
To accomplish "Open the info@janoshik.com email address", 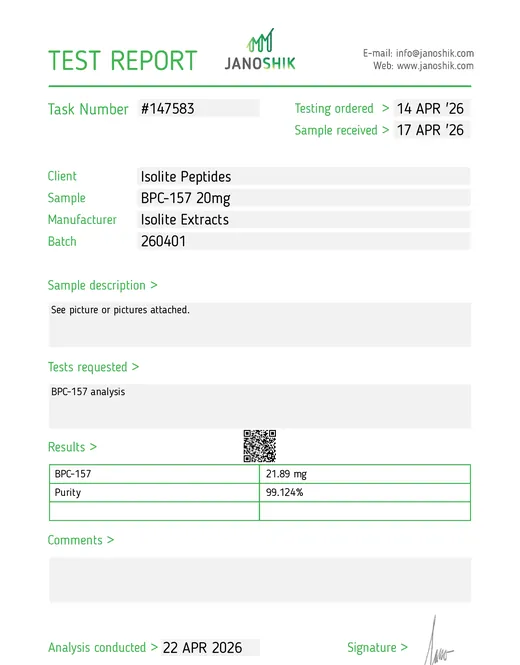I will (435, 53).
